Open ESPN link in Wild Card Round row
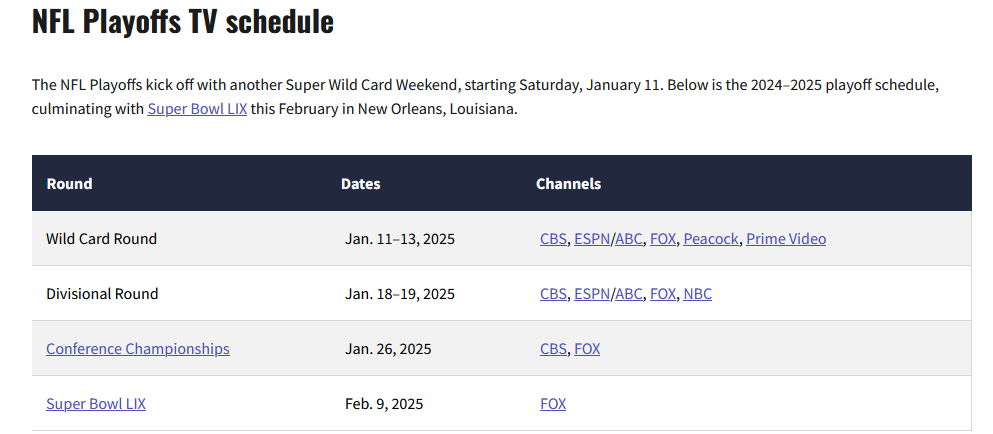 (x=592, y=239)
